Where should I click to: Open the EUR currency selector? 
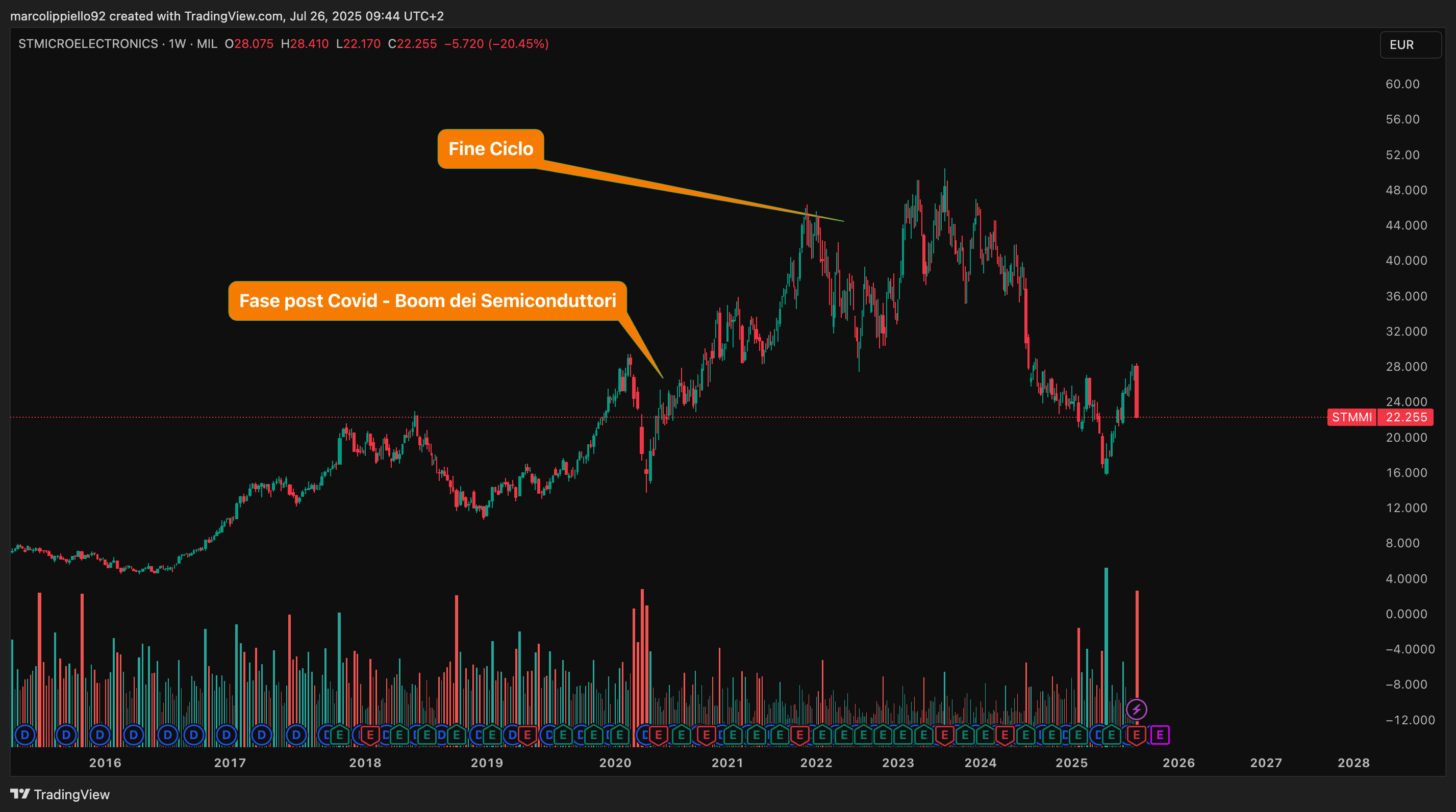[1410, 45]
